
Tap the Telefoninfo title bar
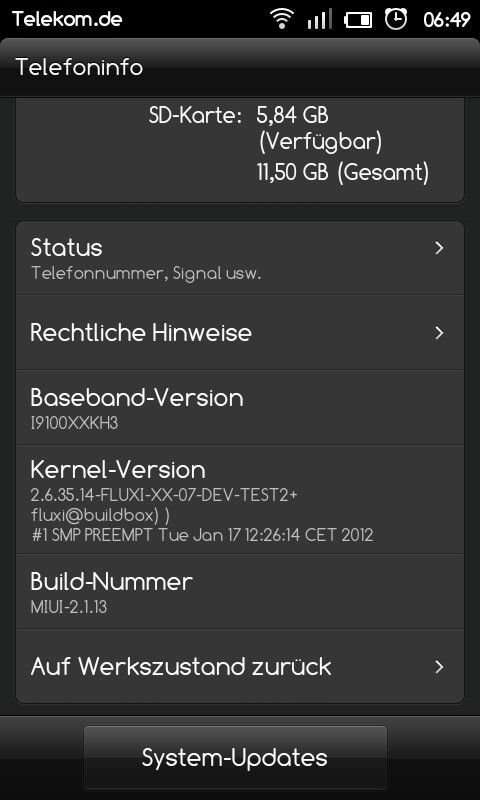point(240,67)
